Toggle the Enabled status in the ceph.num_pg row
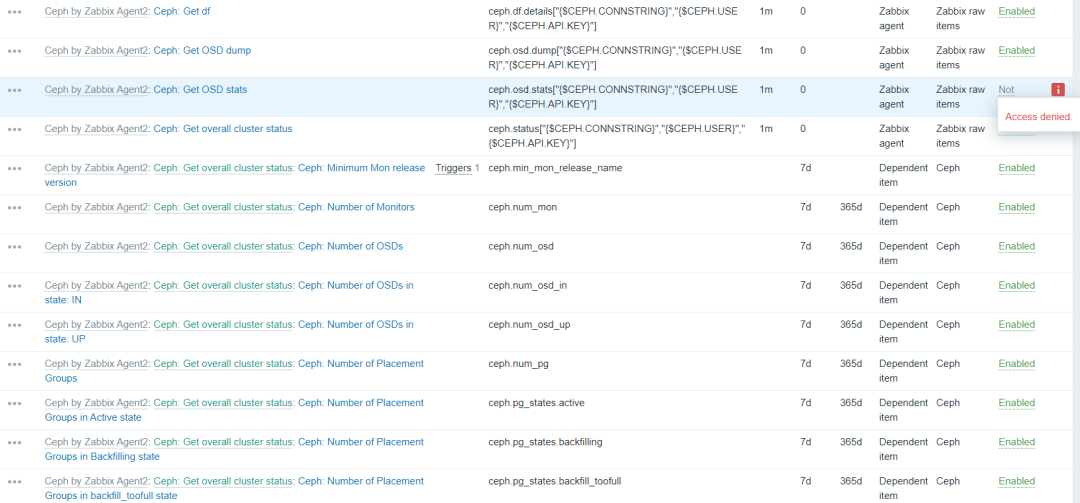This screenshot has width=1080, height=503. click(x=1017, y=364)
